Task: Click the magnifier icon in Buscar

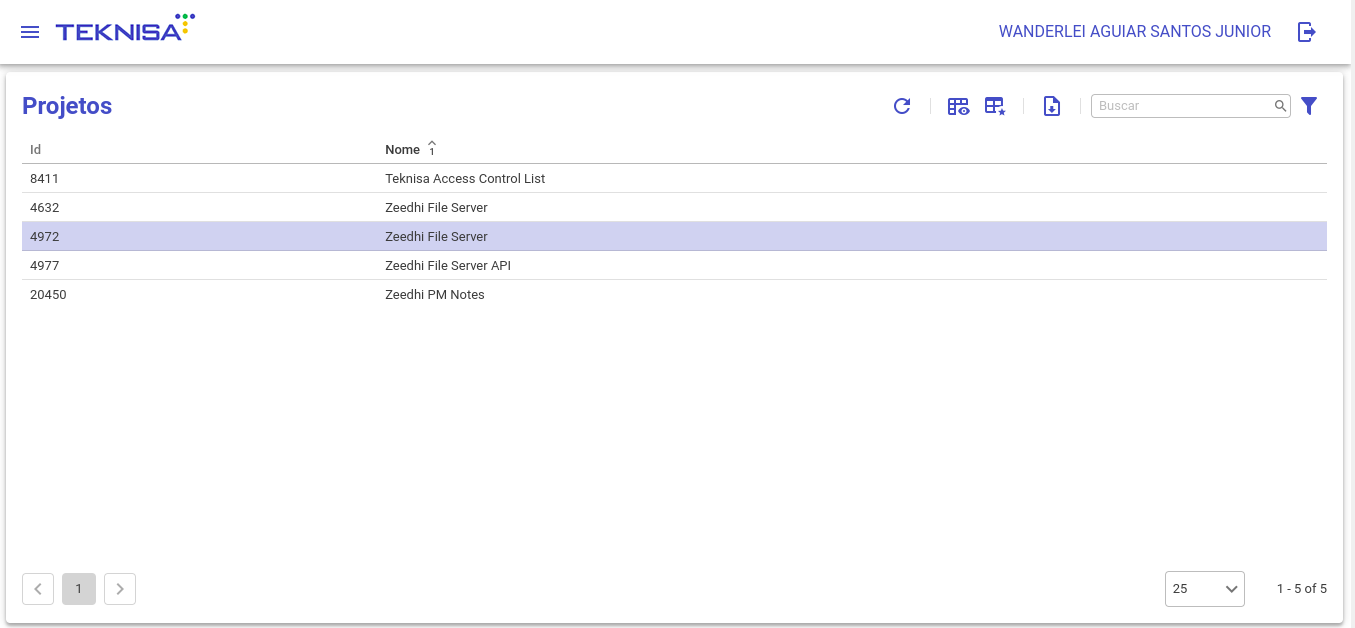Action: click(x=1280, y=106)
